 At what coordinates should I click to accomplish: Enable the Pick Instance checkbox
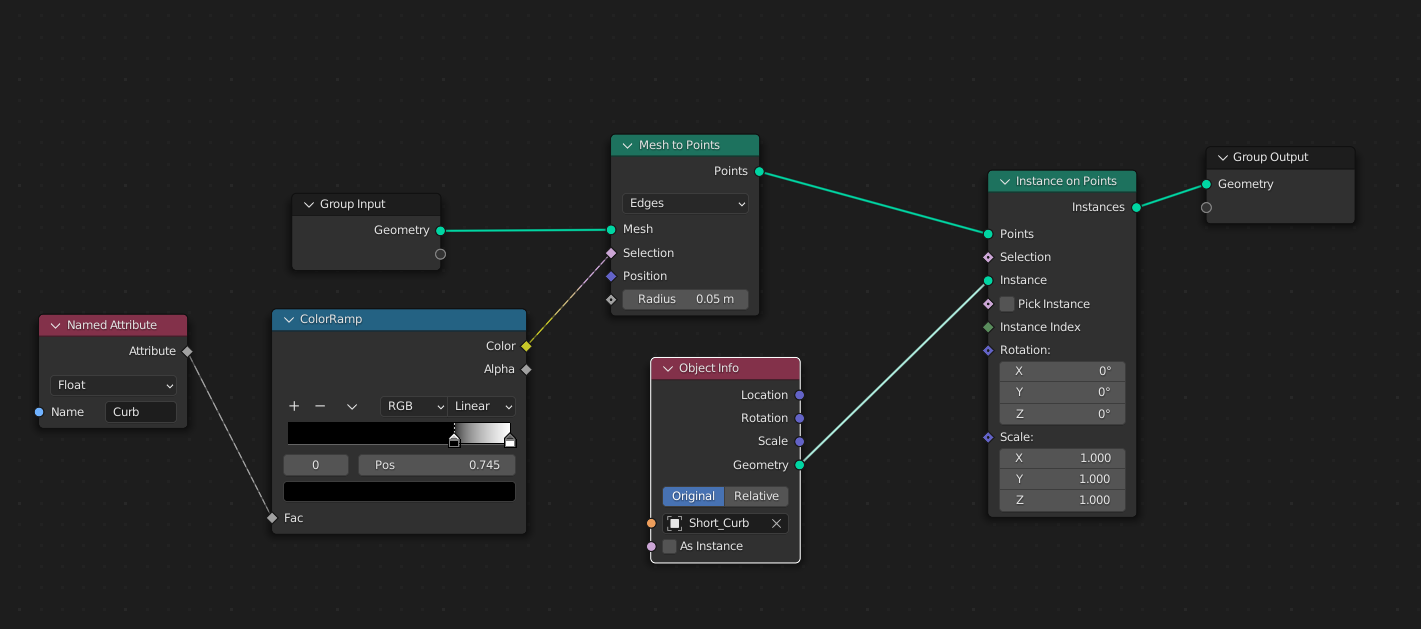tap(1007, 304)
